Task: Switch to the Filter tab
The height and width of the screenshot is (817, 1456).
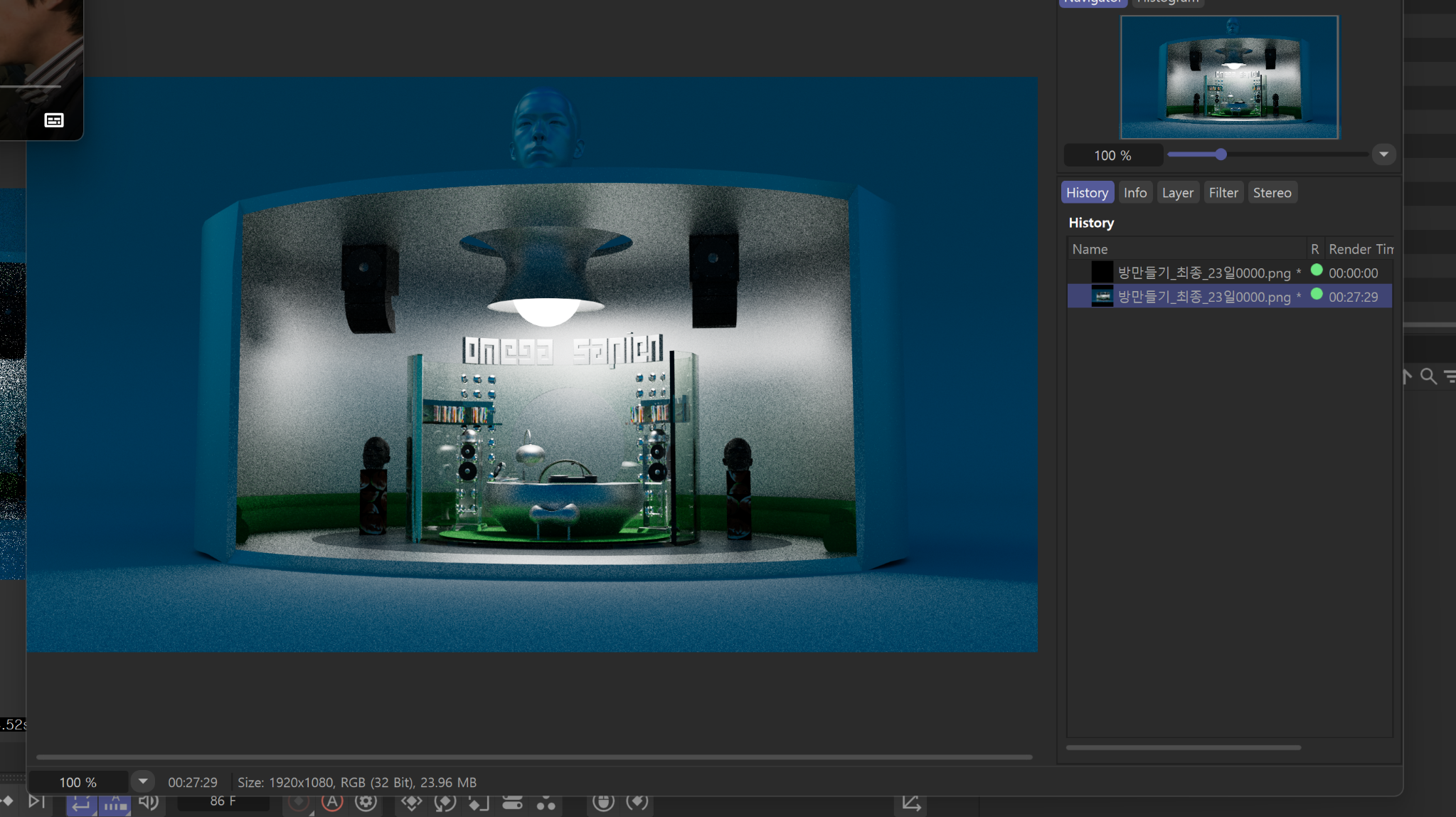Action: (x=1223, y=192)
